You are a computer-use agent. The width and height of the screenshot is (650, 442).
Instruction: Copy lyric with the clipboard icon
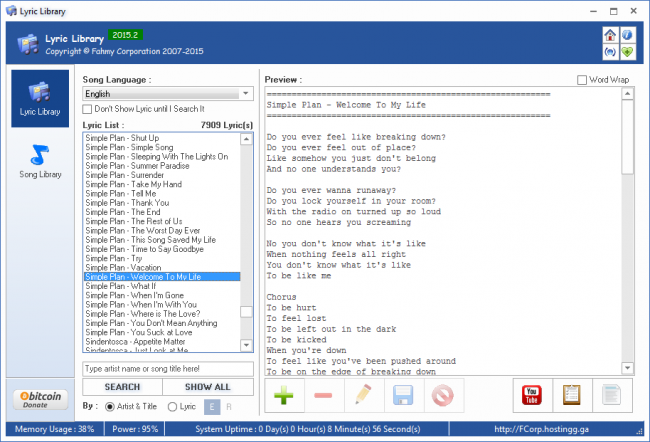[572, 396]
